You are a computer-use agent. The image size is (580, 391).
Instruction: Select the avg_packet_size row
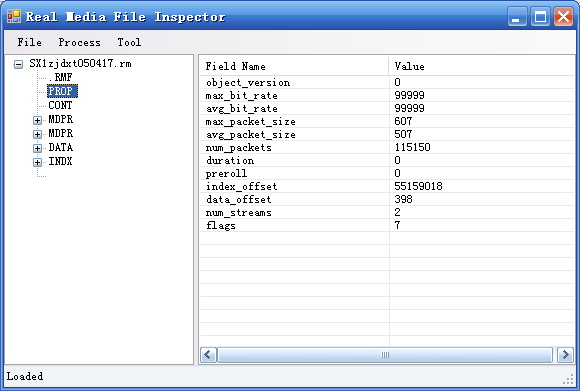tap(387, 134)
